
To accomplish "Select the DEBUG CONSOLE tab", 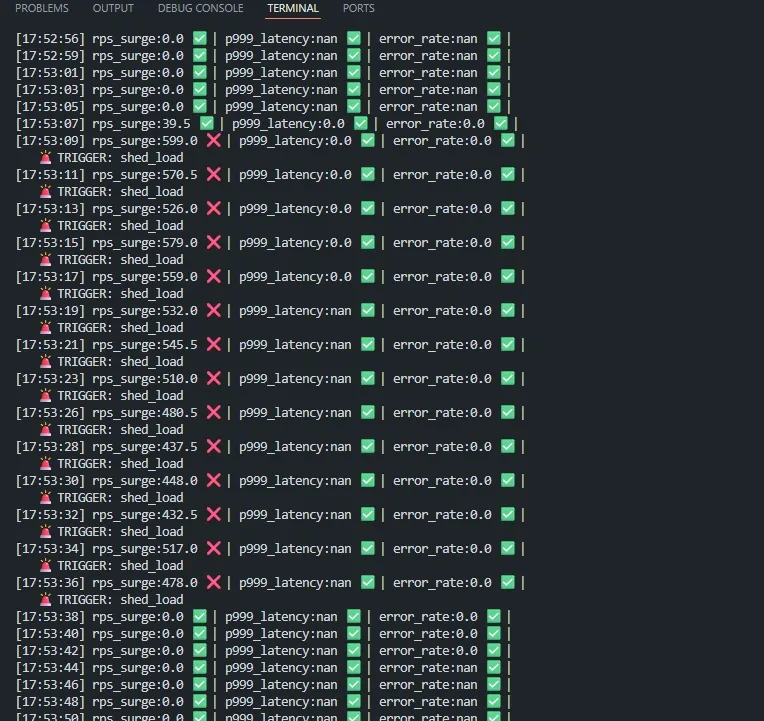I will point(200,9).
